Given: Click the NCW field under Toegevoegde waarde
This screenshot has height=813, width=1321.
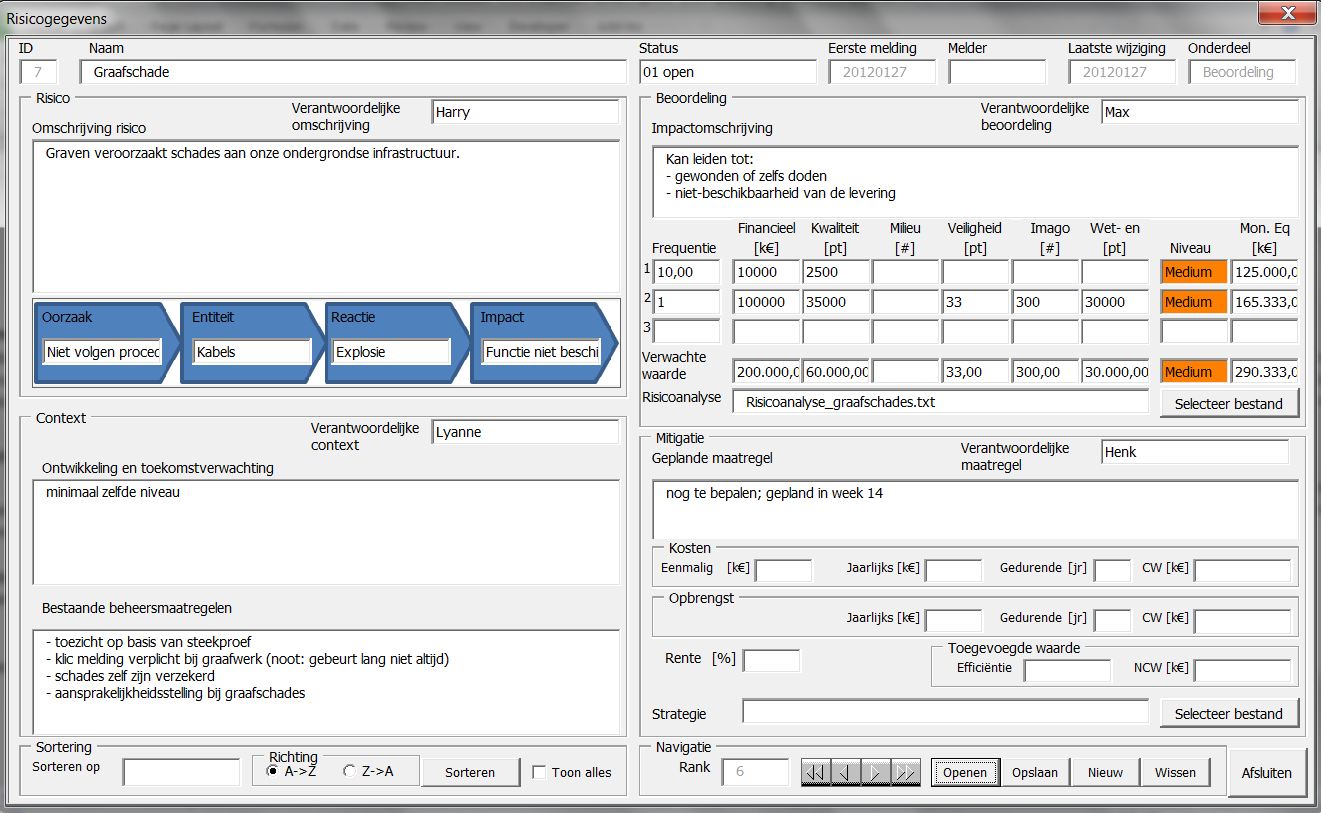Looking at the screenshot, I should coord(1242,671).
